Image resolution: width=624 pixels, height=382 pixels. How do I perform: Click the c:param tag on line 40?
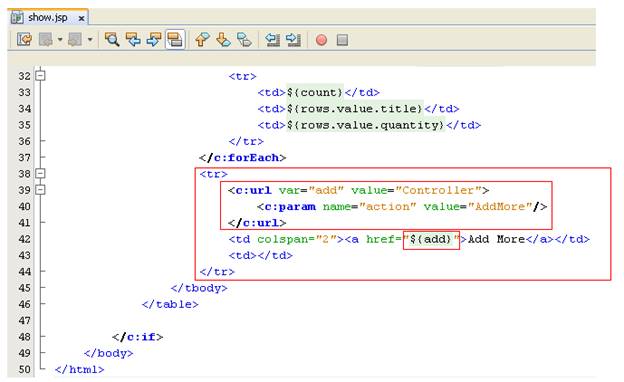287,207
